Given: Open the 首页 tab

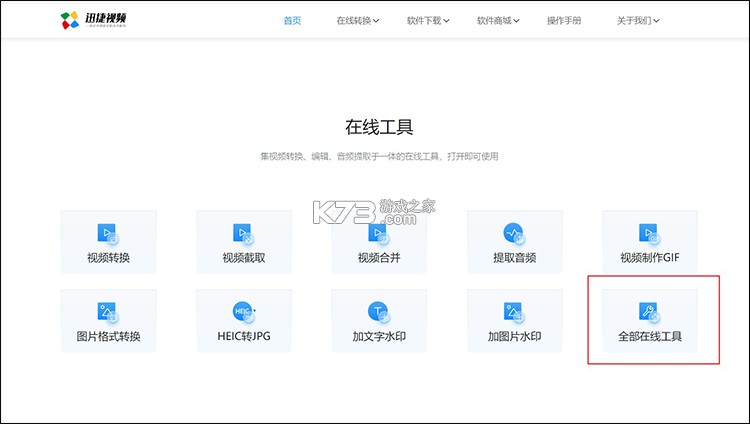Looking at the screenshot, I should pyautogui.click(x=292, y=21).
